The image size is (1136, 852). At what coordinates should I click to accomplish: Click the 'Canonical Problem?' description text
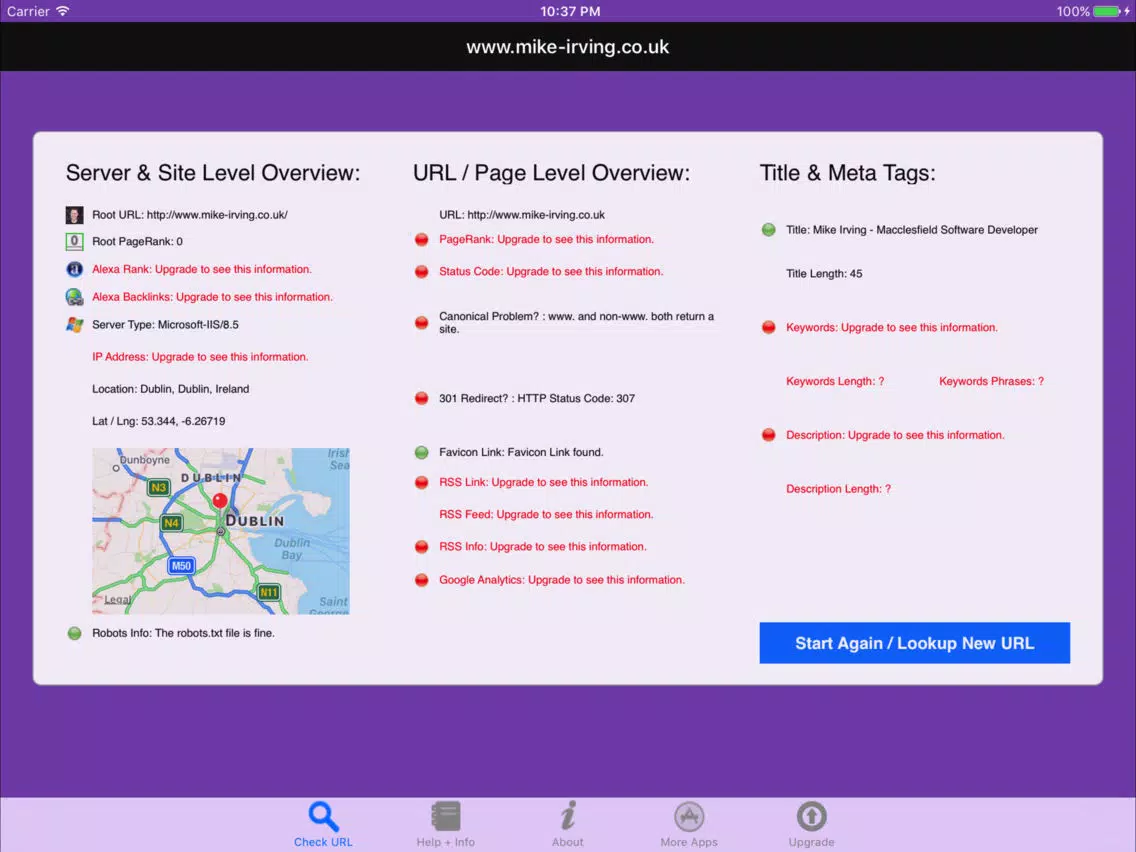pyautogui.click(x=577, y=322)
